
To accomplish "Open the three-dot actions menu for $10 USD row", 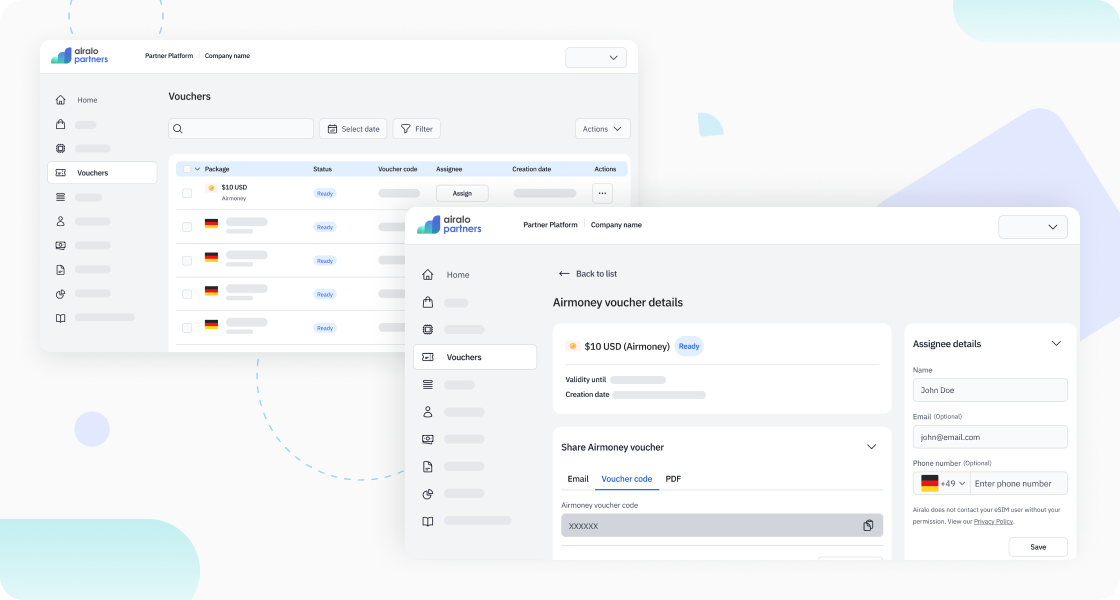I will pos(602,193).
